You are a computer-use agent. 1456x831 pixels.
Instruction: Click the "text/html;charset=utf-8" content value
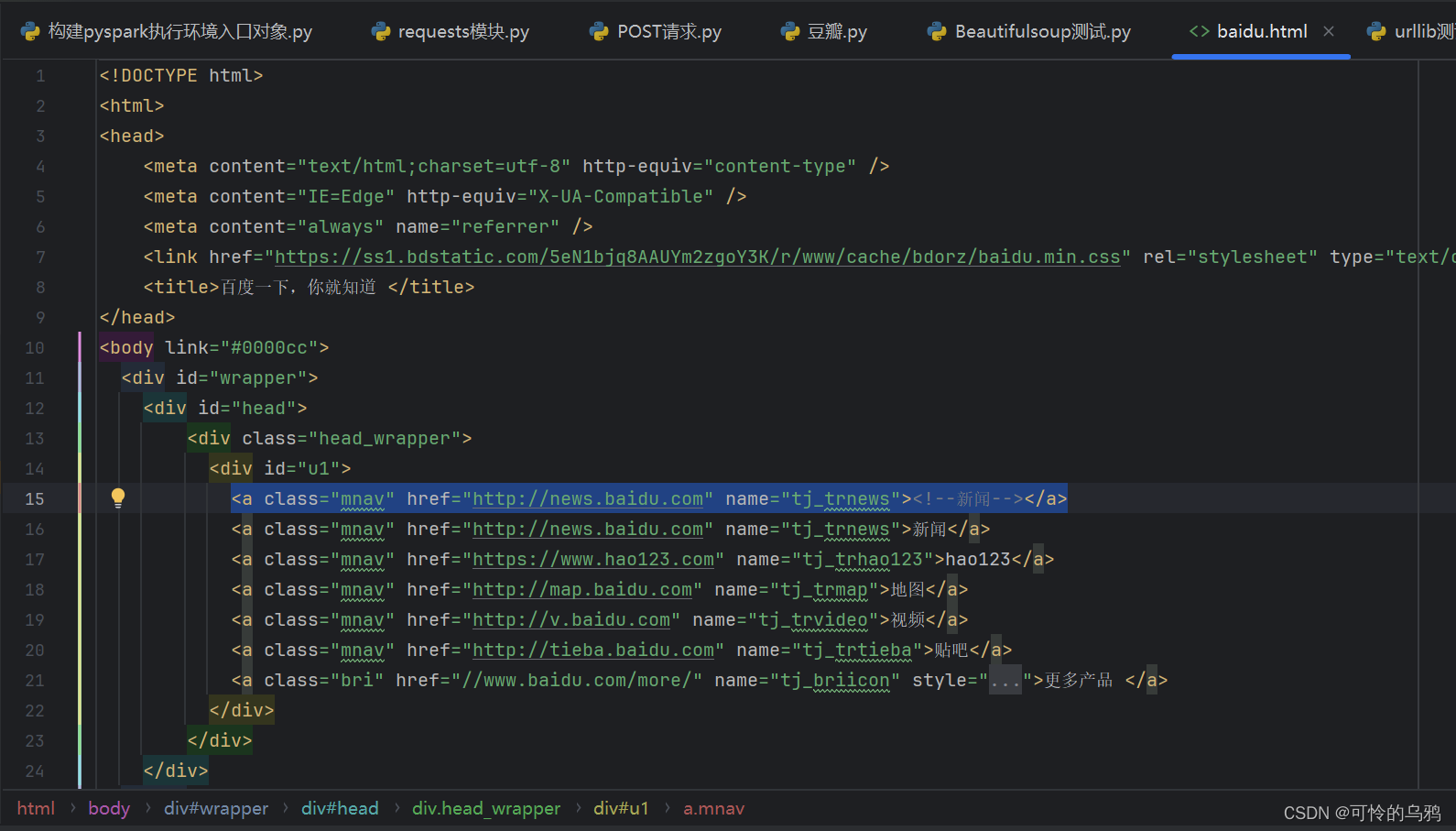(434, 166)
